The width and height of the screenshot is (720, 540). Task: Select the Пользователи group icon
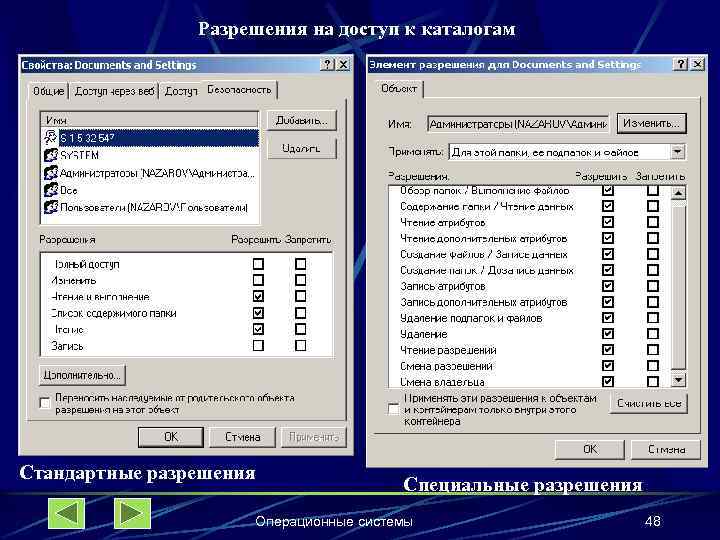pos(50,208)
